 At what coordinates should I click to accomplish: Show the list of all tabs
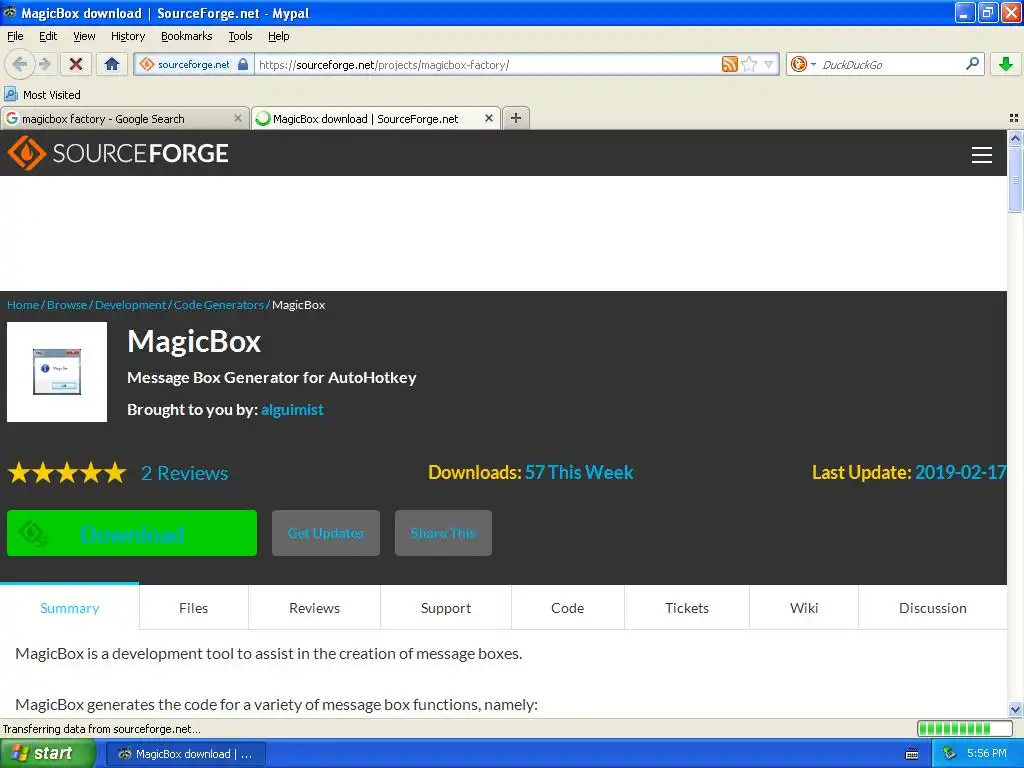(x=1014, y=118)
